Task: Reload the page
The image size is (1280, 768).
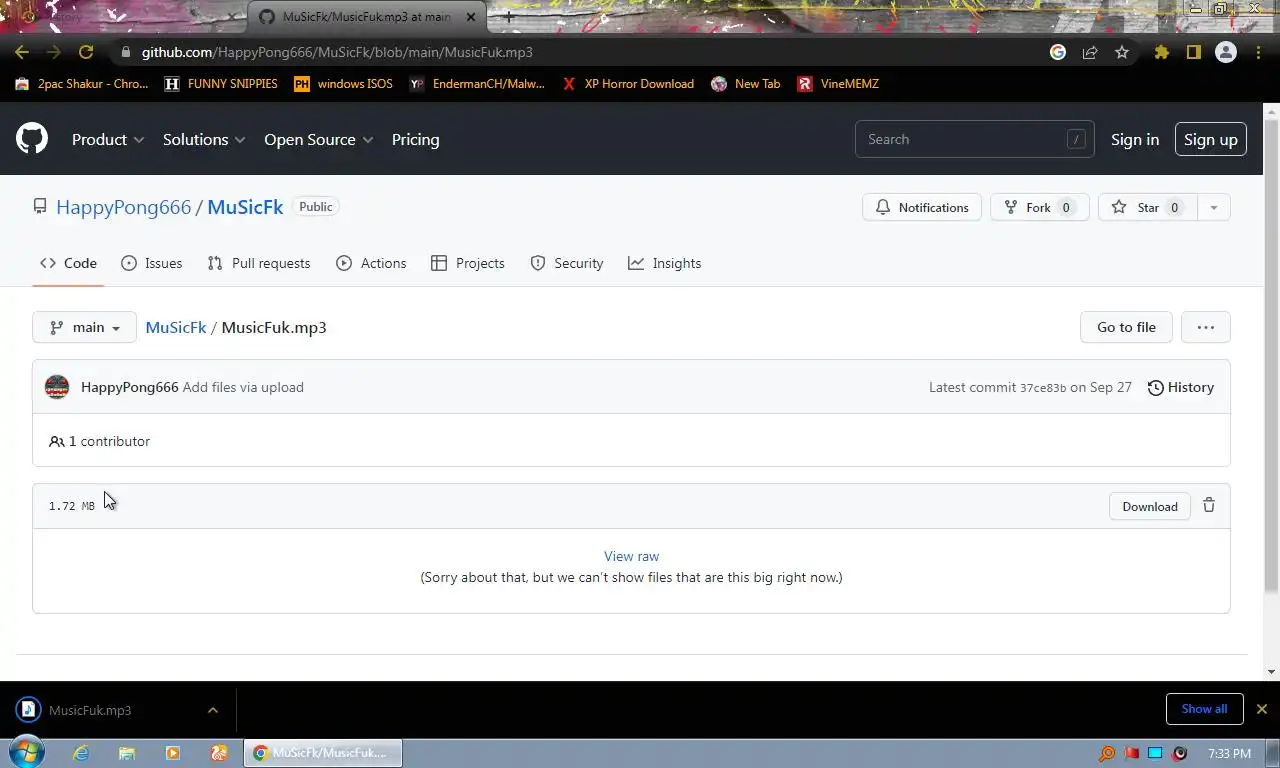Action: [x=86, y=52]
